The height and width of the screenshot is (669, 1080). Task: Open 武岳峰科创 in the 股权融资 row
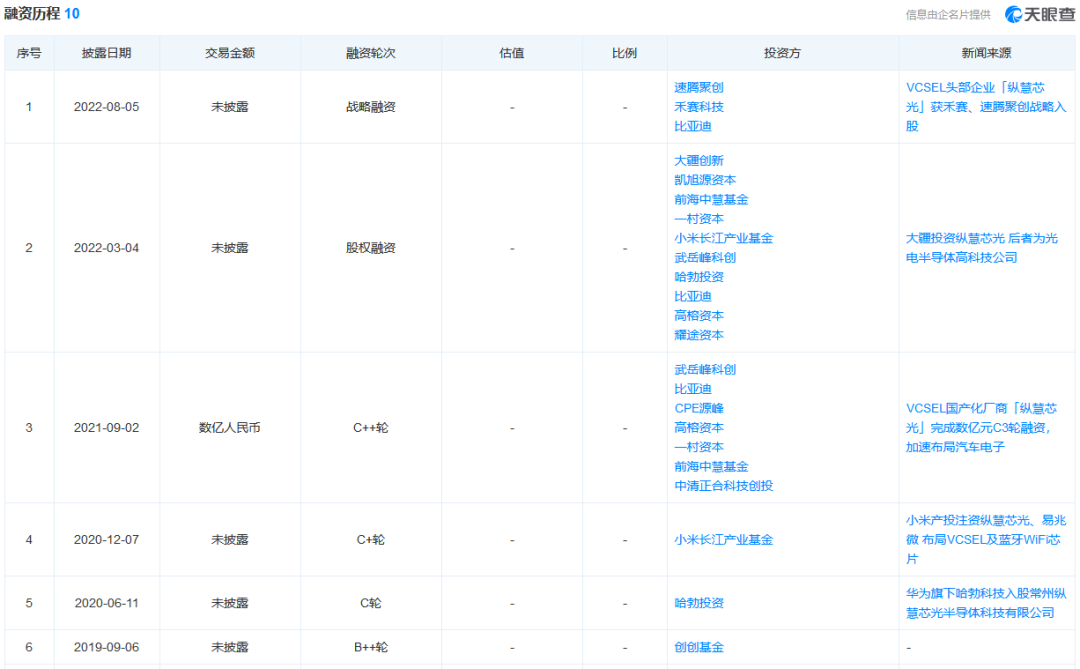(x=705, y=258)
